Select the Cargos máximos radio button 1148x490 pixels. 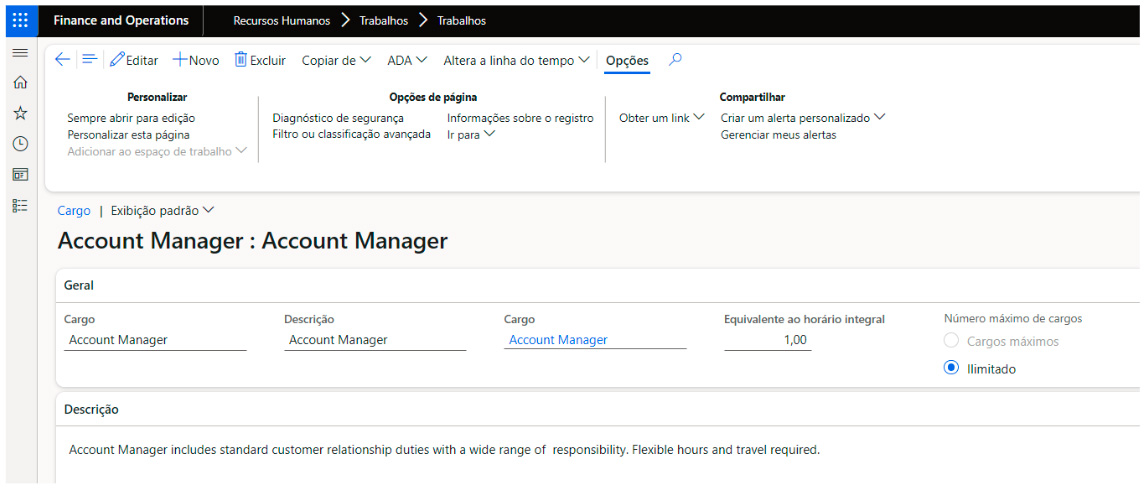[951, 341]
